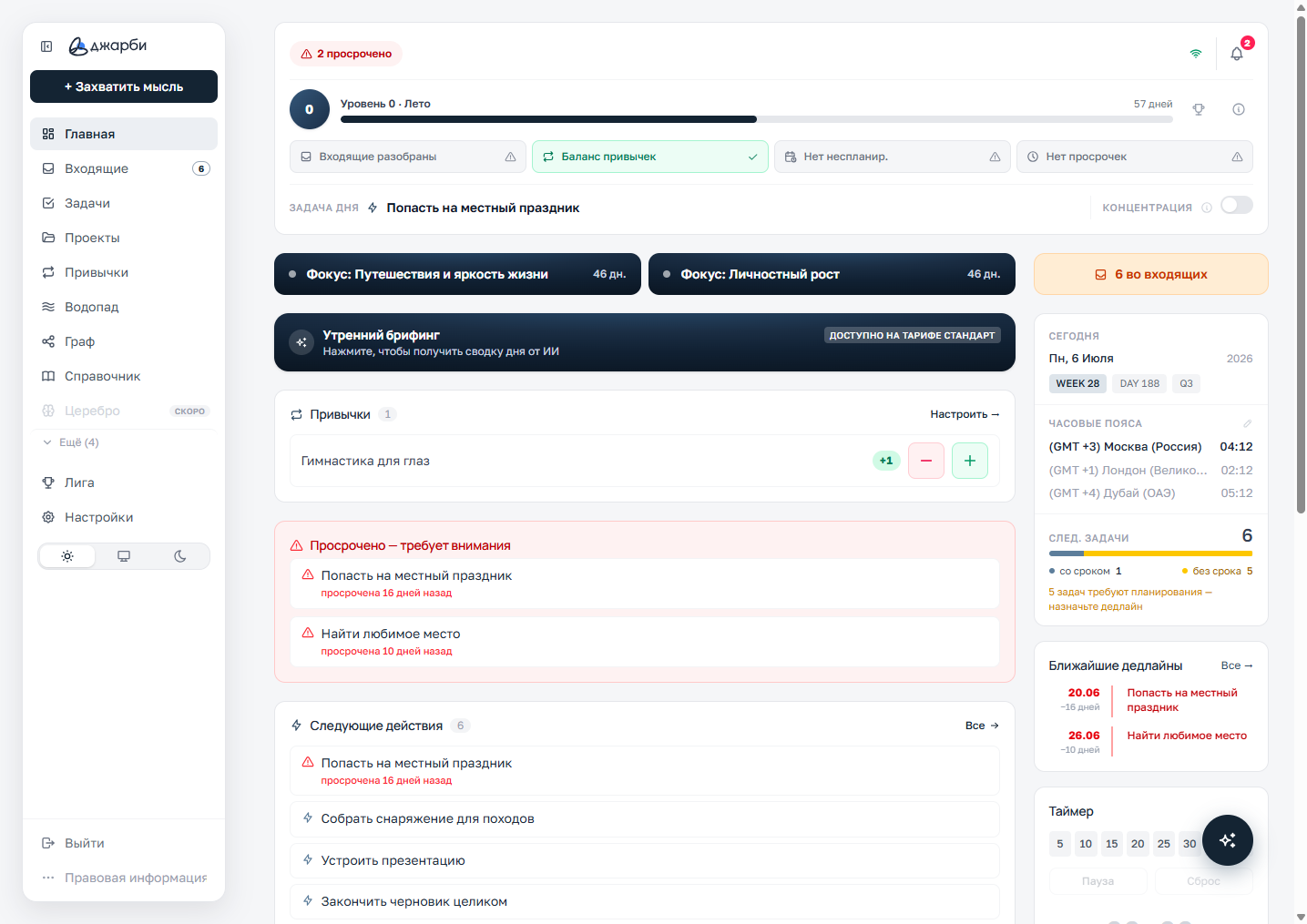Screen dimensions: 1307x924
Task: Click the Захватить мысль button
Action: [124, 86]
